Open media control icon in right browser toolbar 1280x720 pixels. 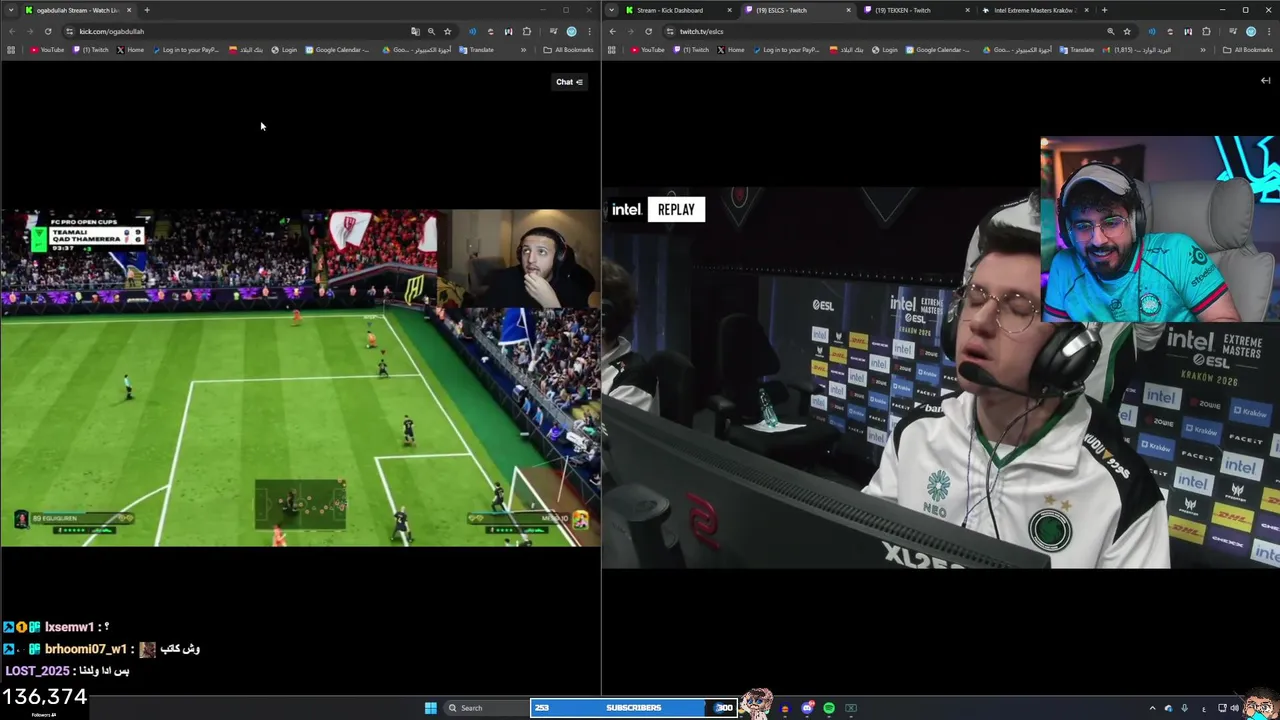coord(1232,31)
